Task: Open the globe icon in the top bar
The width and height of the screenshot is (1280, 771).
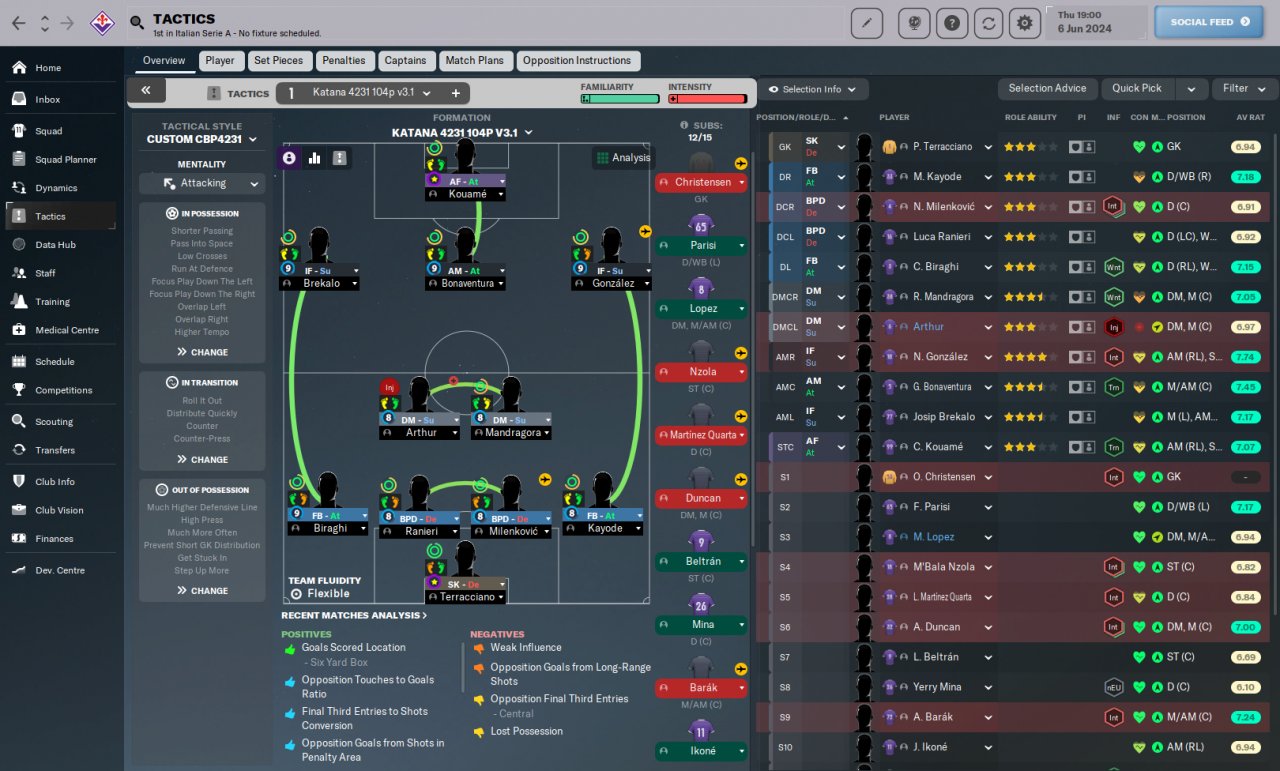Action: coord(914,22)
